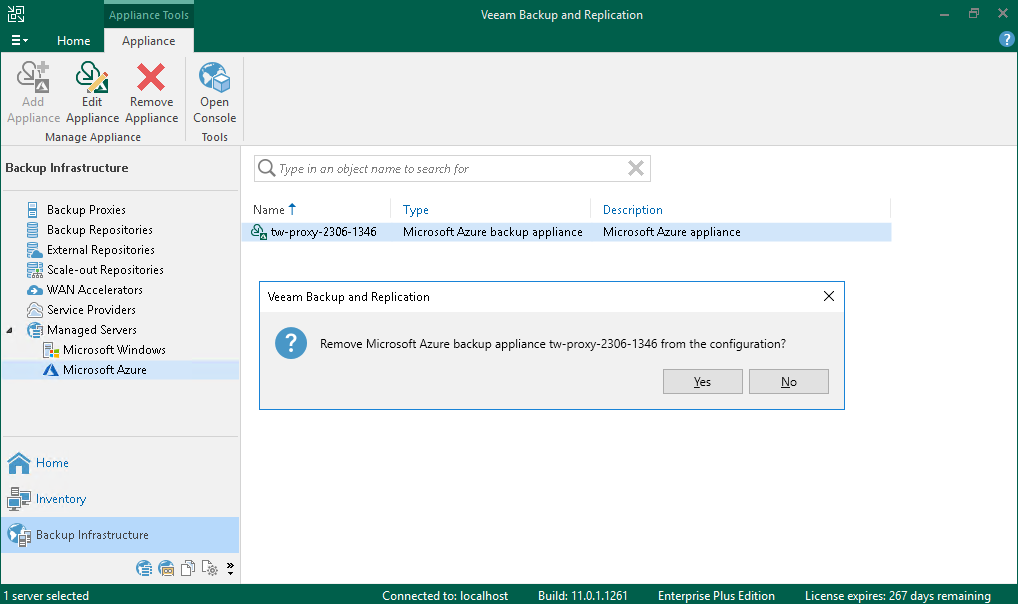
Task: Click the second globe icon in the bottom view strip
Action: point(166,569)
